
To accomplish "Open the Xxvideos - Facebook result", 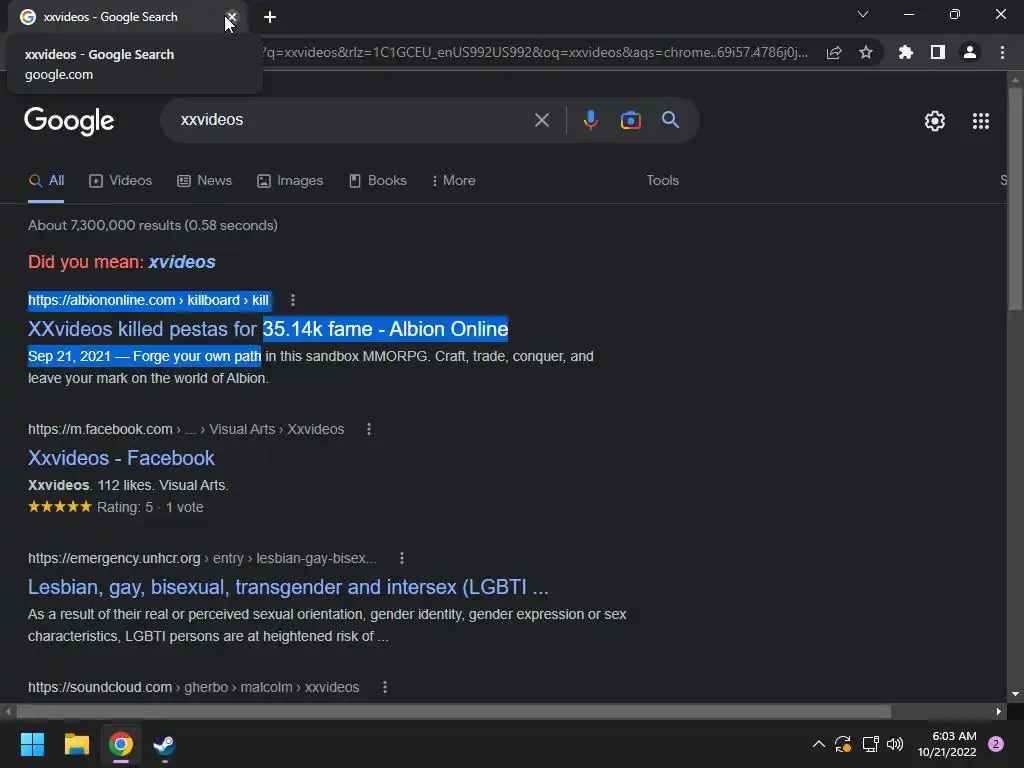I will pyautogui.click(x=121, y=458).
